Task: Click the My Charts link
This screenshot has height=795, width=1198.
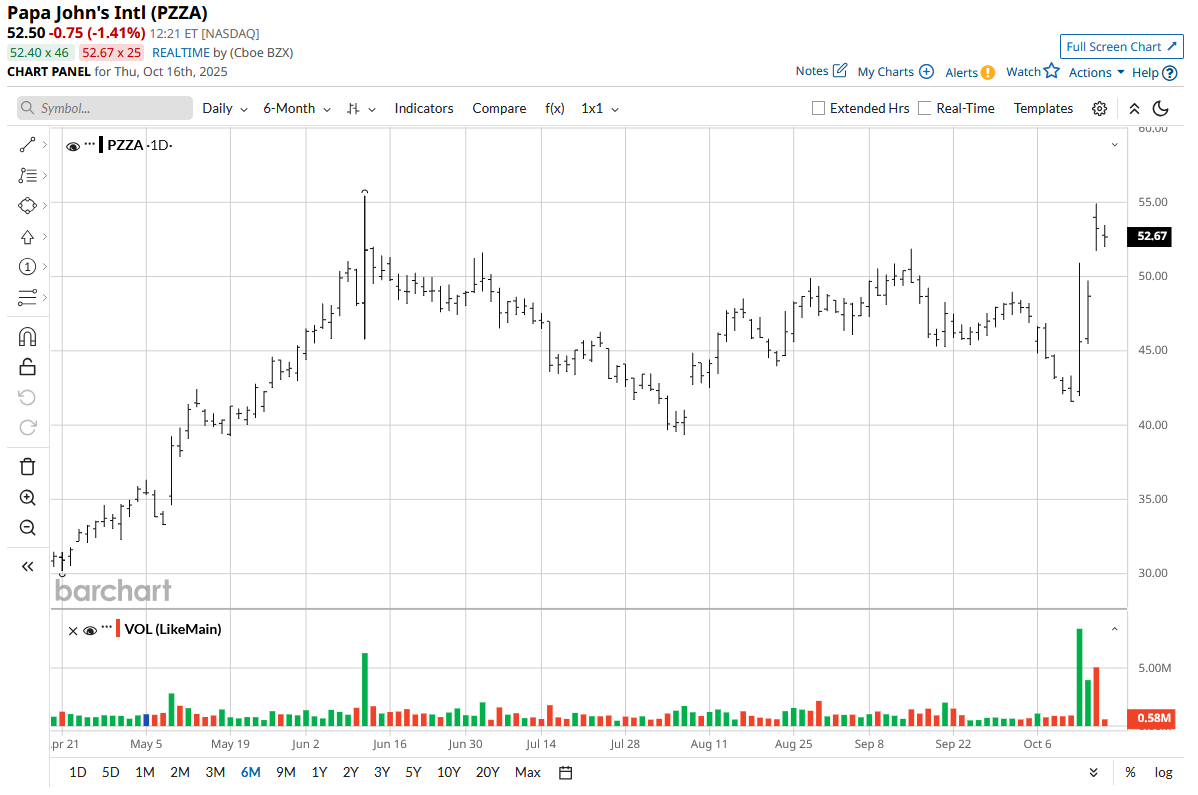Action: [x=886, y=72]
